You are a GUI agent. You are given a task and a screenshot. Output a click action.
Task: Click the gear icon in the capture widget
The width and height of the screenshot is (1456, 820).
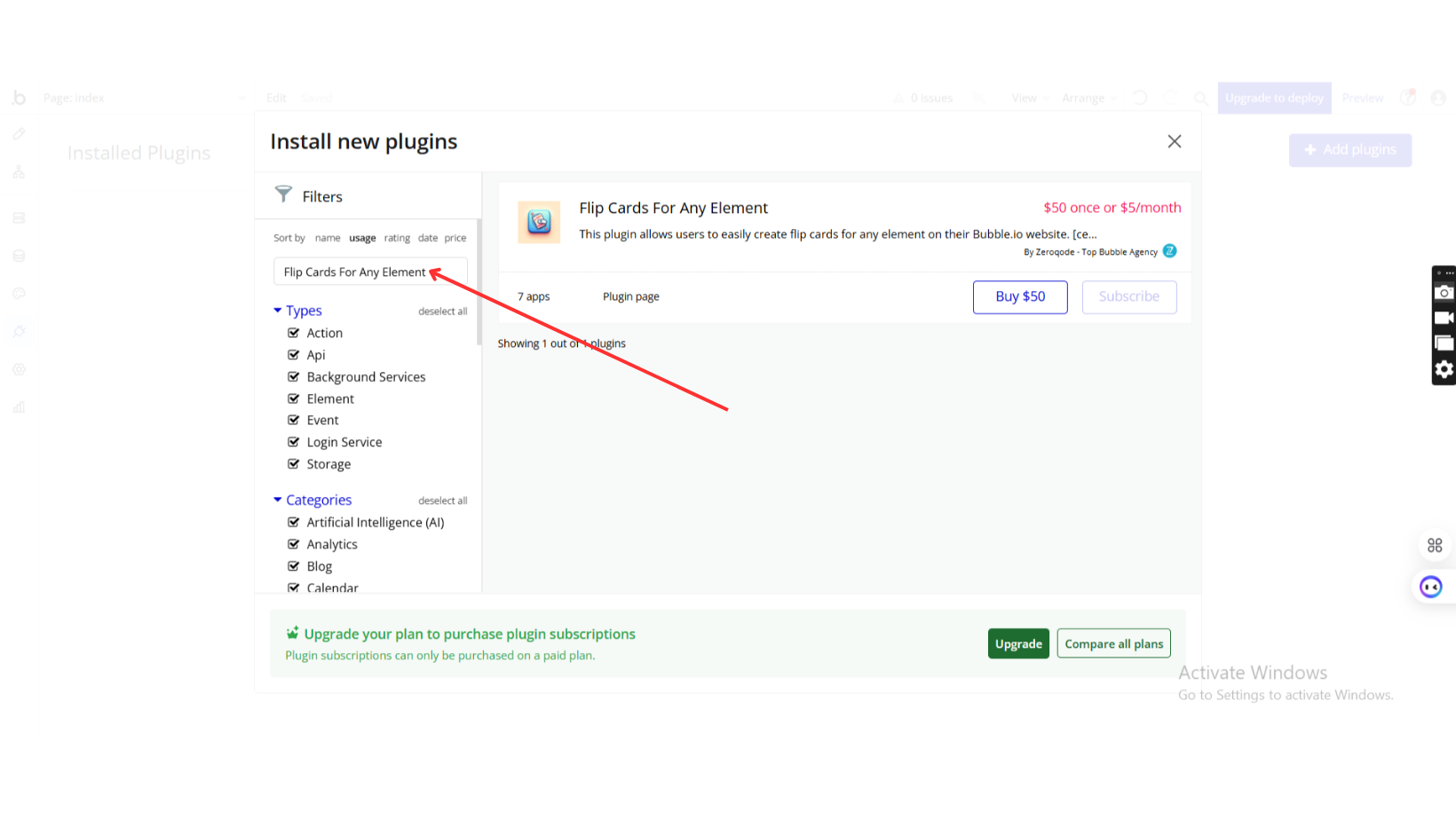point(1444,369)
